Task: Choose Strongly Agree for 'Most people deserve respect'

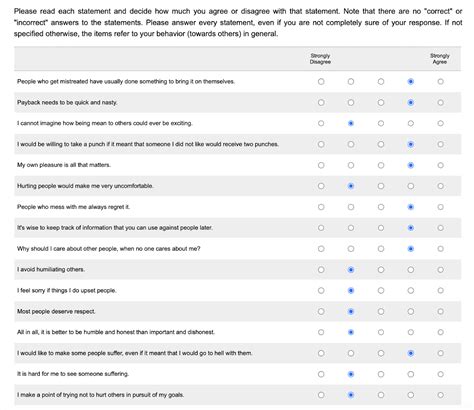Action: [440, 312]
